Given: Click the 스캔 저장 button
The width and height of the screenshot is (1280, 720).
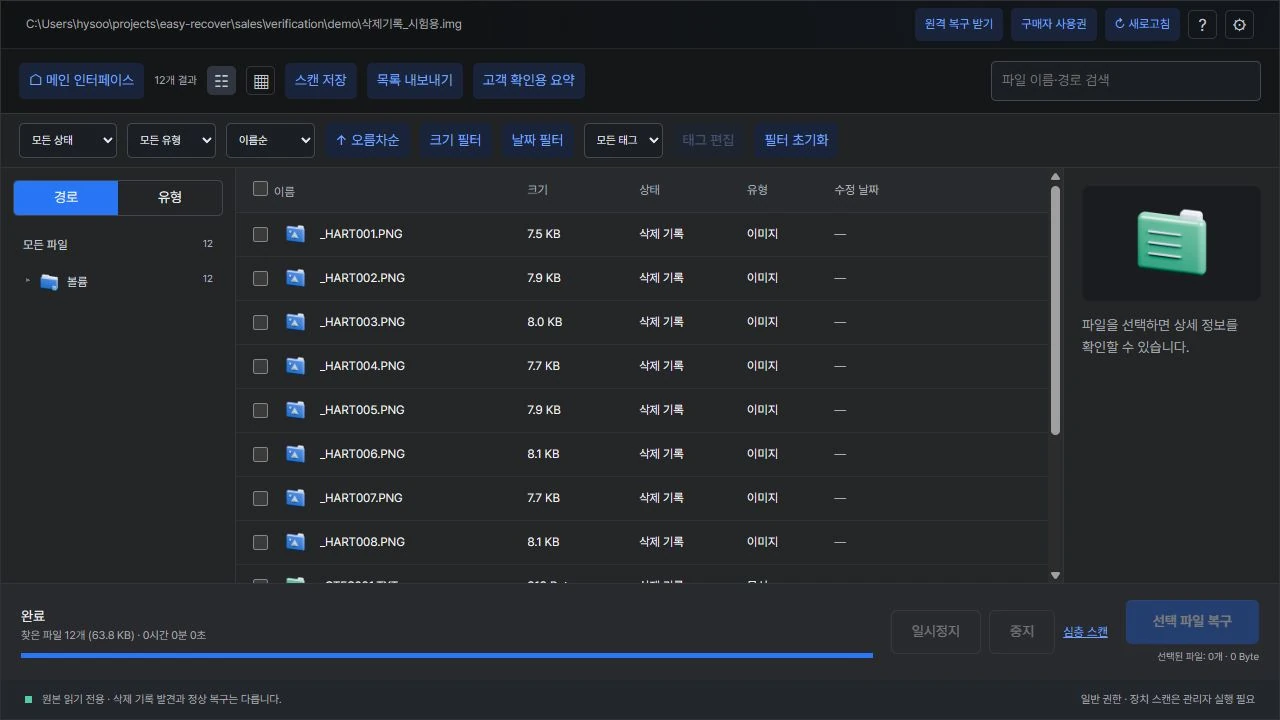Looking at the screenshot, I should click(x=321, y=81).
